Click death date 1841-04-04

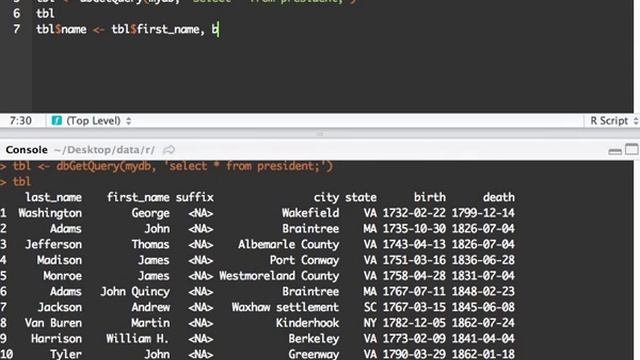point(483,339)
